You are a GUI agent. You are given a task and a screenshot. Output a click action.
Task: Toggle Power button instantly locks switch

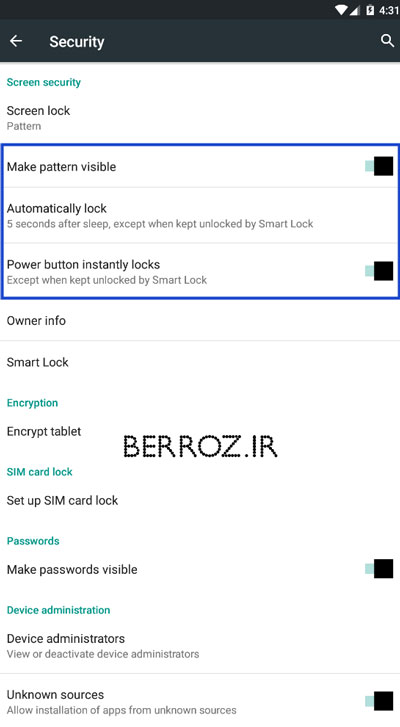[379, 271]
